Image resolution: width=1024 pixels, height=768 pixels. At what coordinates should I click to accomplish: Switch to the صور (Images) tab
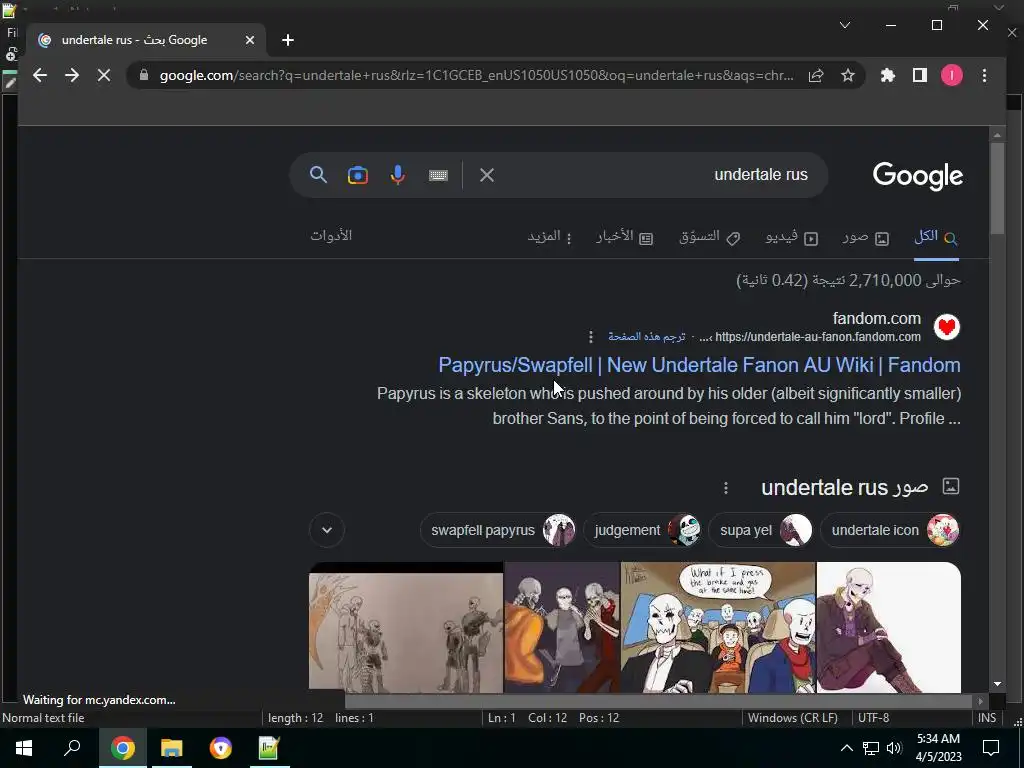pos(865,237)
